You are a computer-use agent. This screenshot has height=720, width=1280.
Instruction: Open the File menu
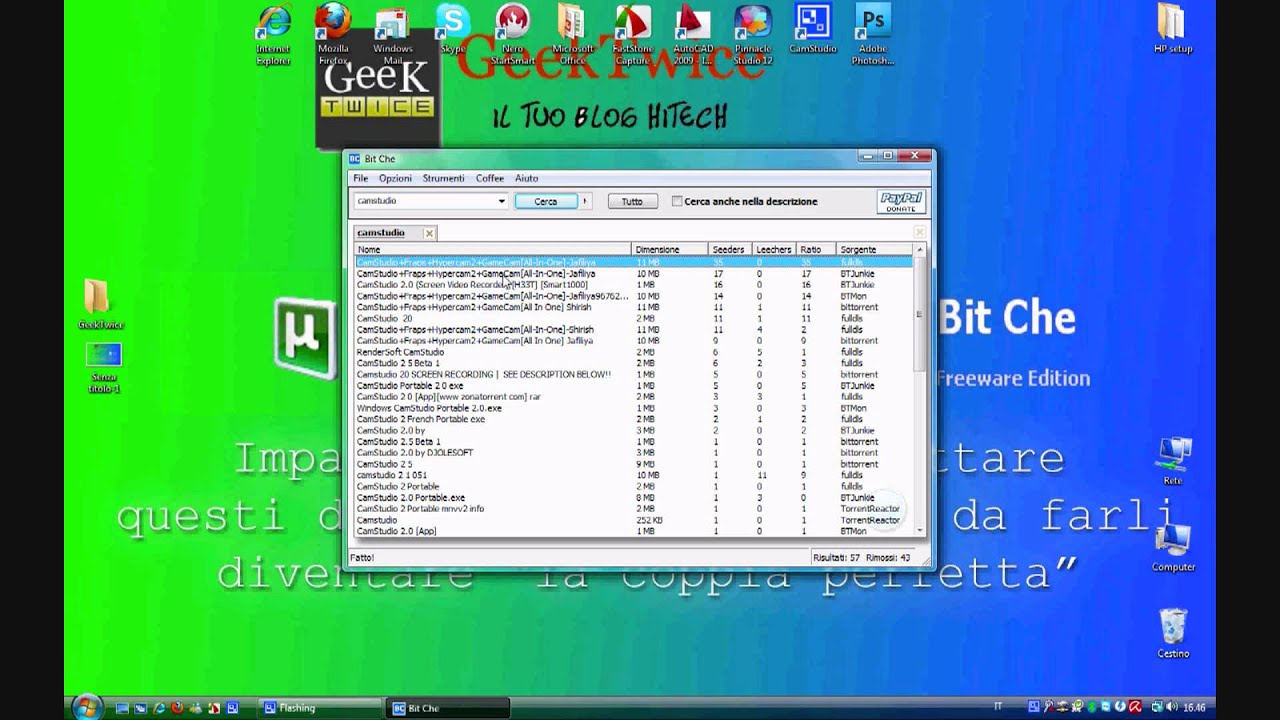point(361,178)
